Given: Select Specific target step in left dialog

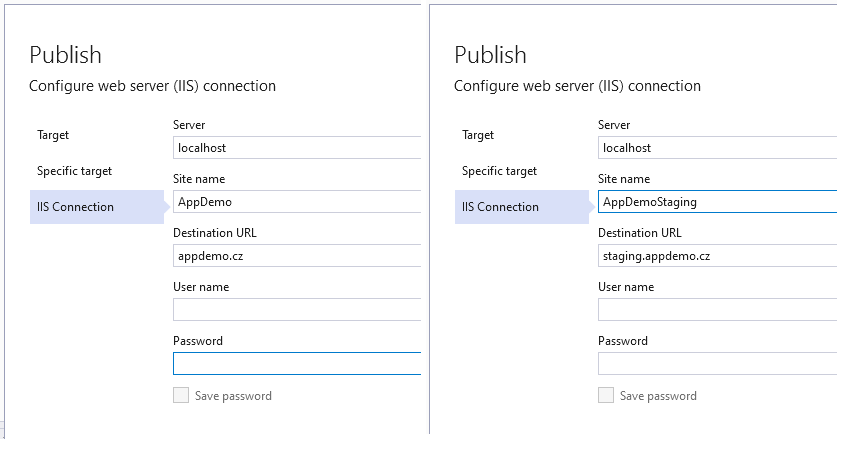Looking at the screenshot, I should coord(74,171).
